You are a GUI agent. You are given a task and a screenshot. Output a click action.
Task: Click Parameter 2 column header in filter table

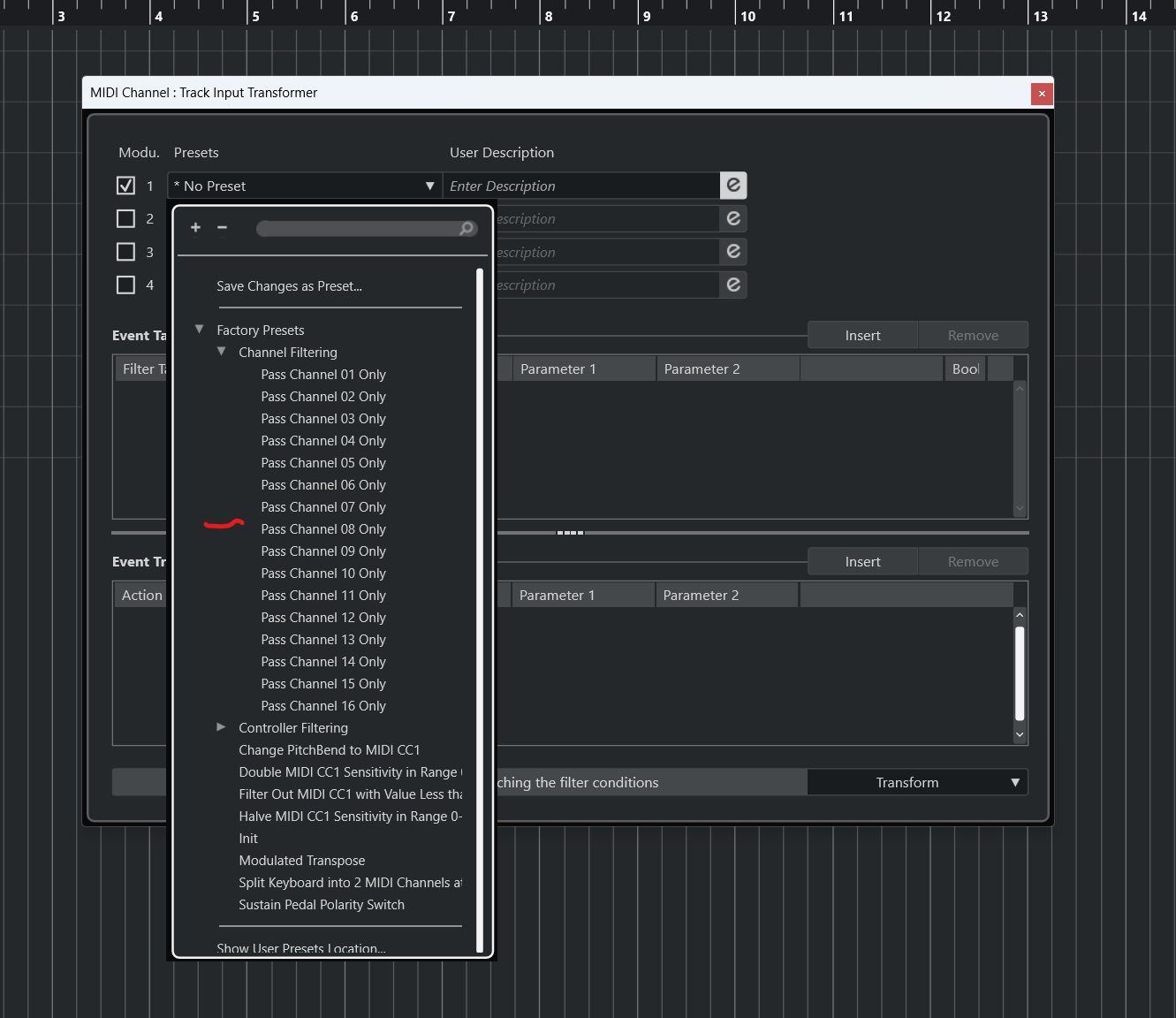click(x=728, y=369)
